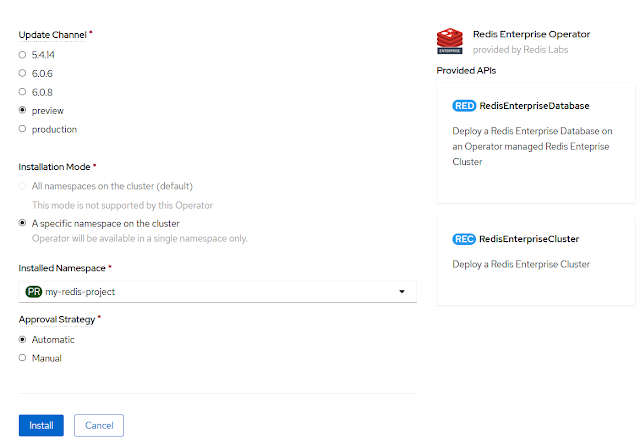
Task: Click the Approval Strategy label
Action: click(57, 320)
